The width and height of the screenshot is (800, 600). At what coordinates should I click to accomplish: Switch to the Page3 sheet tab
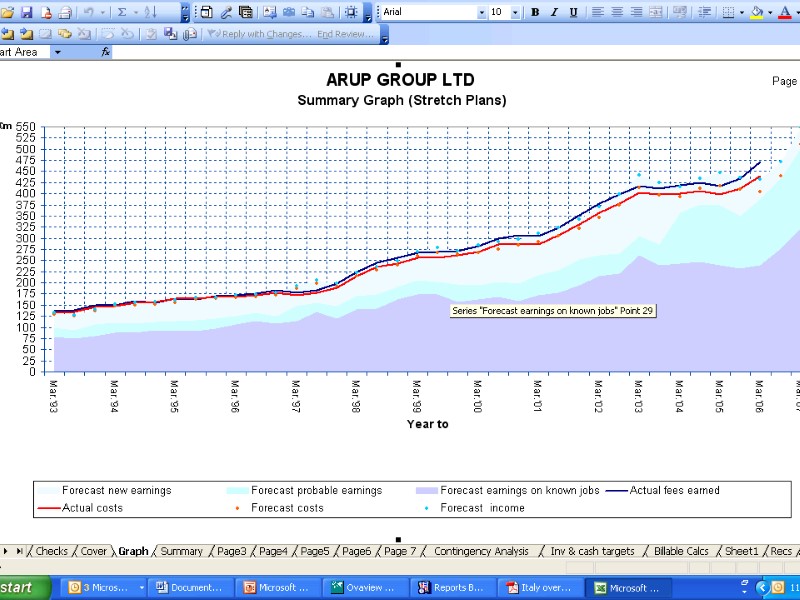pyautogui.click(x=232, y=551)
